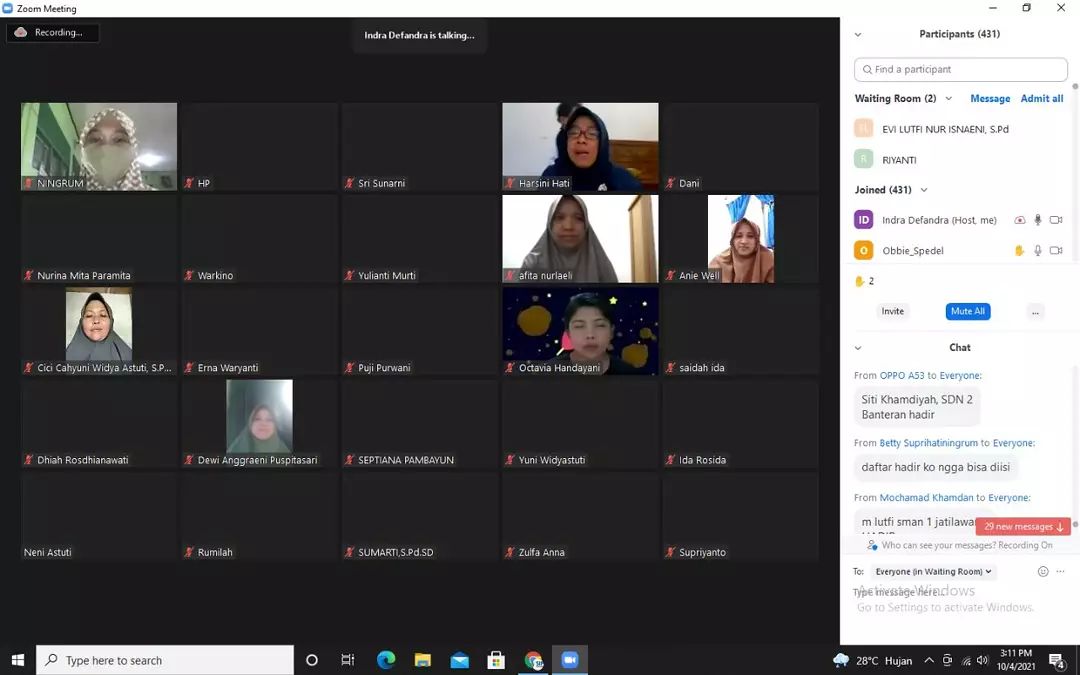
Task: Click Obbie_Spedel's raised hand icon
Action: point(1019,251)
